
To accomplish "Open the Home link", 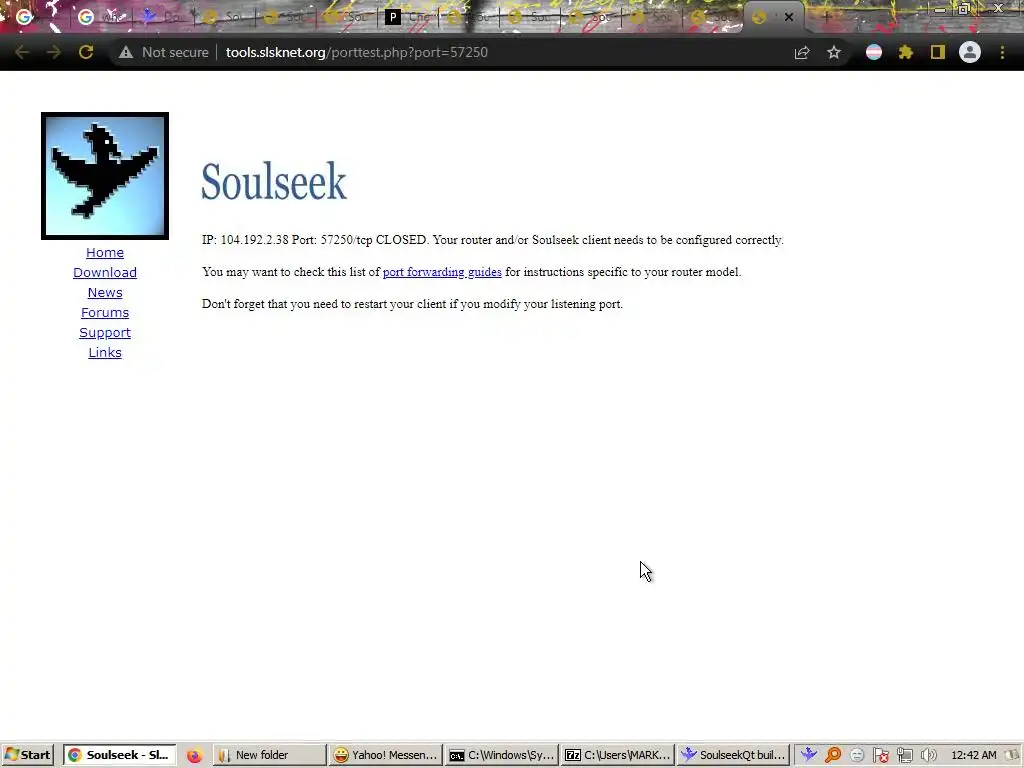I will point(105,252).
